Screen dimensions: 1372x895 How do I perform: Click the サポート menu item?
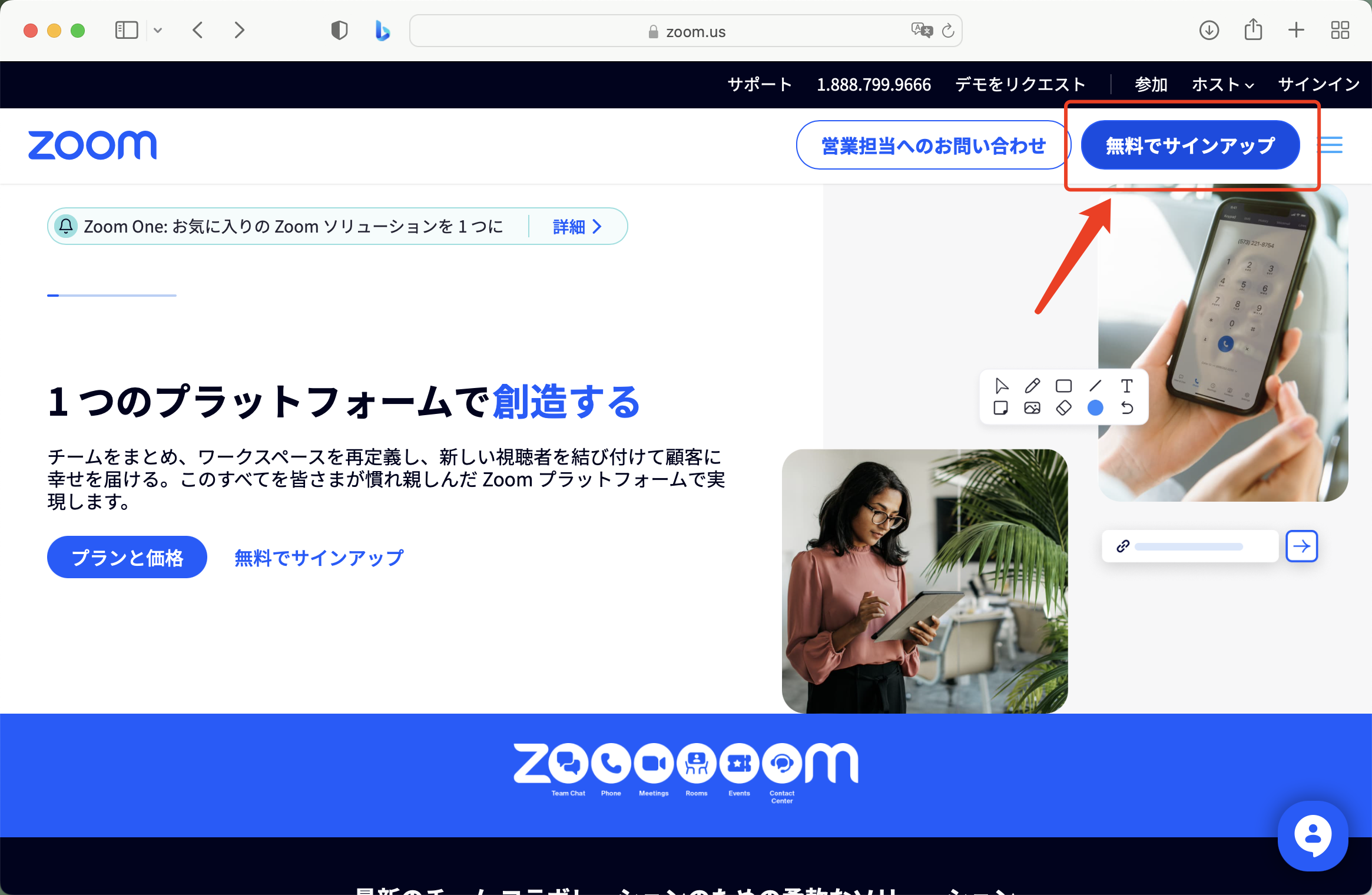coord(759,83)
